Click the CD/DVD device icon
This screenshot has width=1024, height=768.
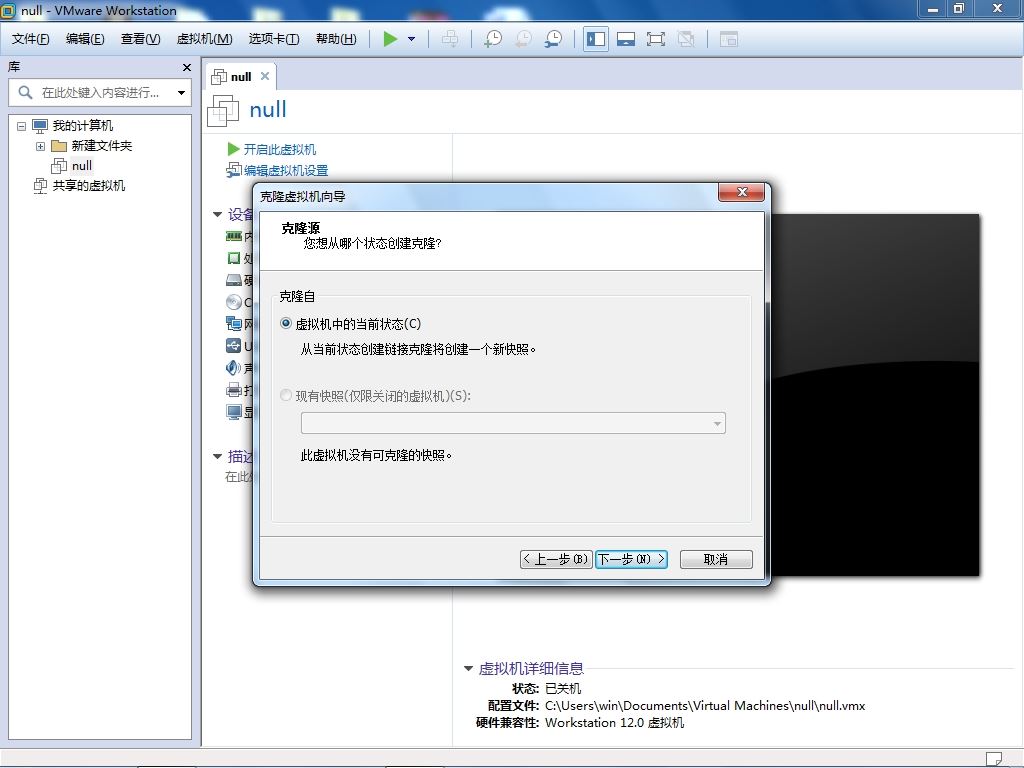tap(234, 302)
